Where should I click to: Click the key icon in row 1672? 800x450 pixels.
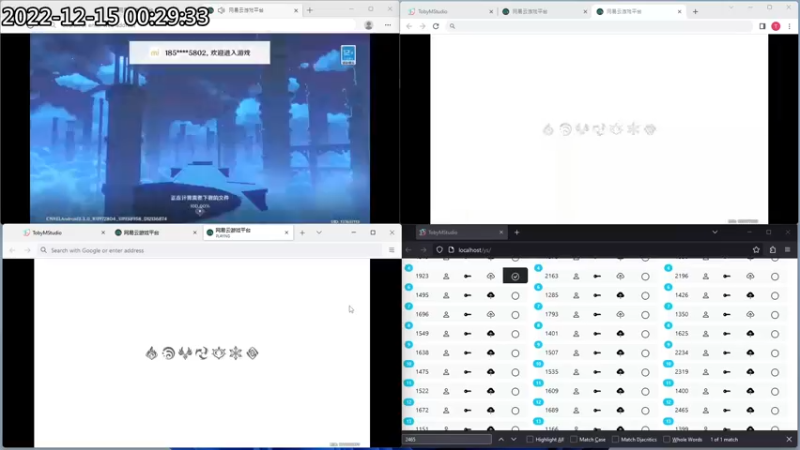pyautogui.click(x=467, y=410)
